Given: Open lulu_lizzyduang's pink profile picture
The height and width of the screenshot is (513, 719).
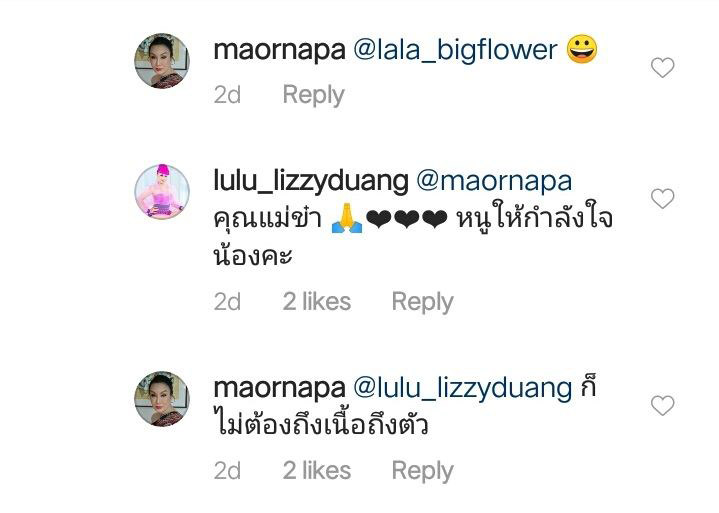Looking at the screenshot, I should (x=162, y=192).
